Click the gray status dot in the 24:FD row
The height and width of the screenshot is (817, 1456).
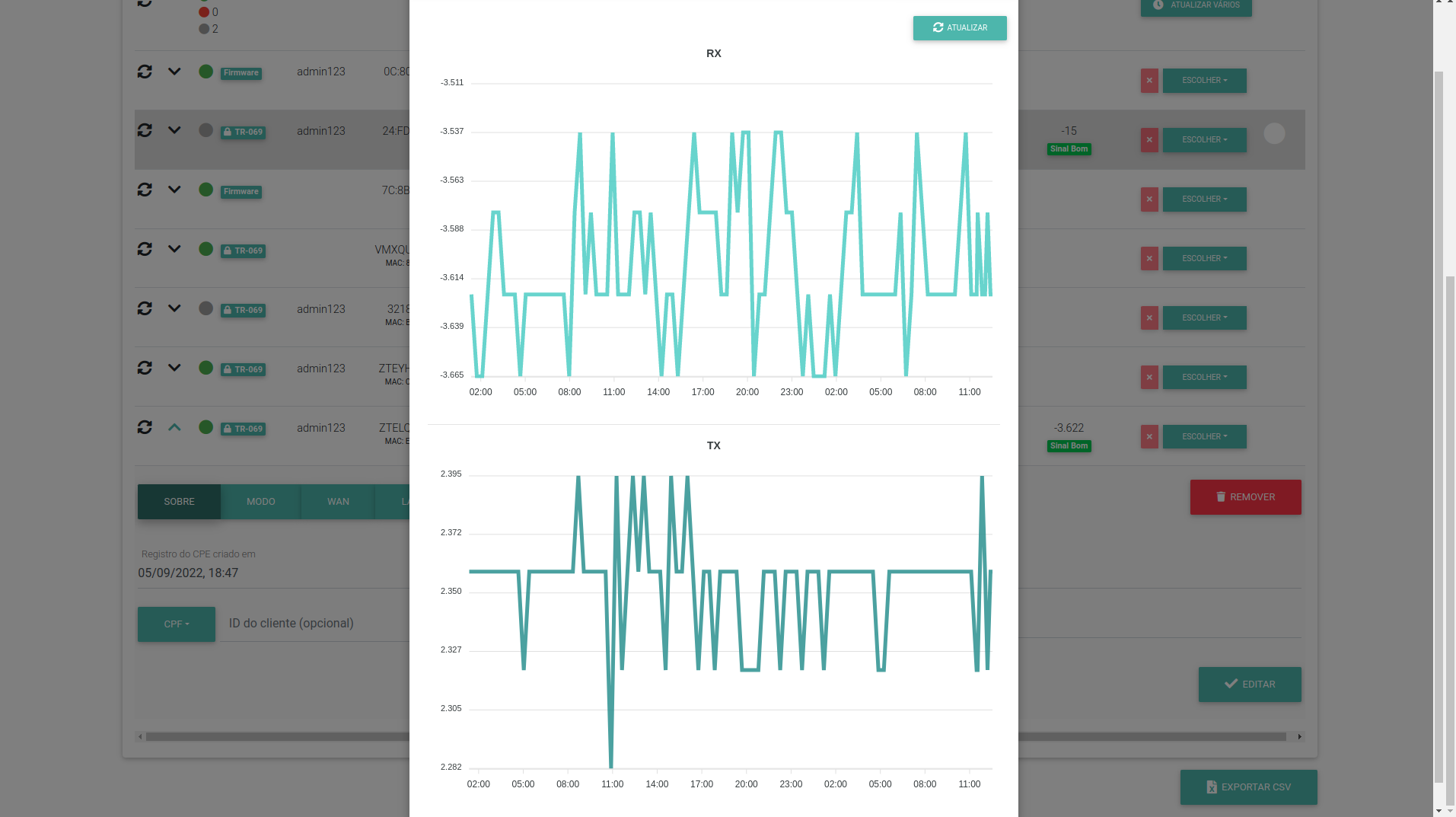[x=205, y=130]
